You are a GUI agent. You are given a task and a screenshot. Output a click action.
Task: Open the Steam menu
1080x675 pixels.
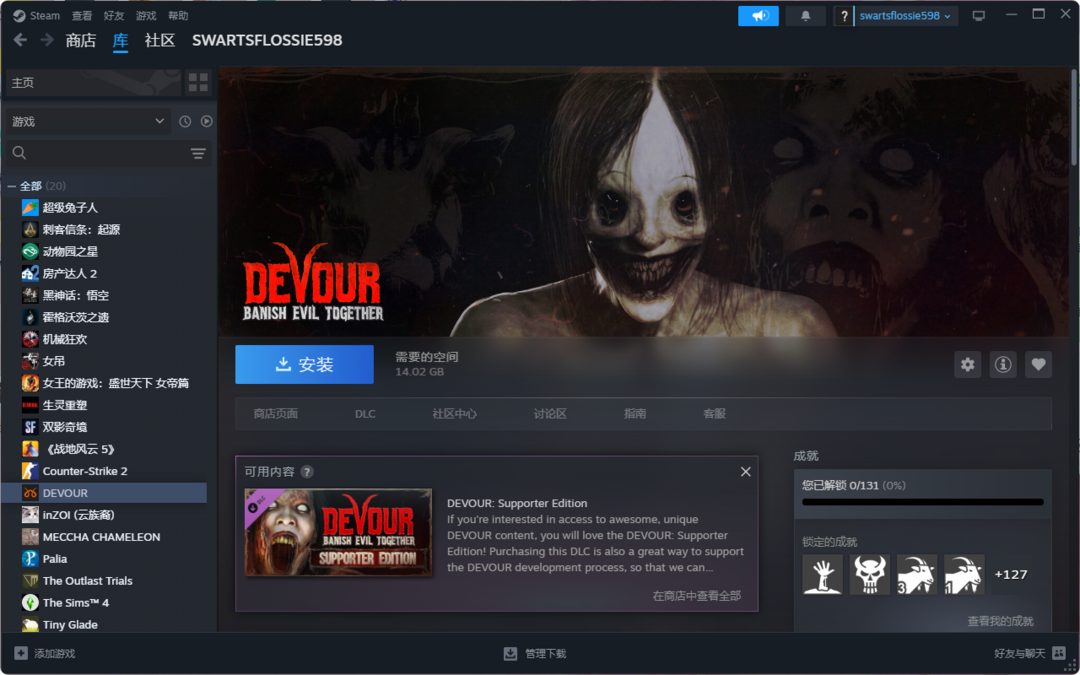(37, 16)
